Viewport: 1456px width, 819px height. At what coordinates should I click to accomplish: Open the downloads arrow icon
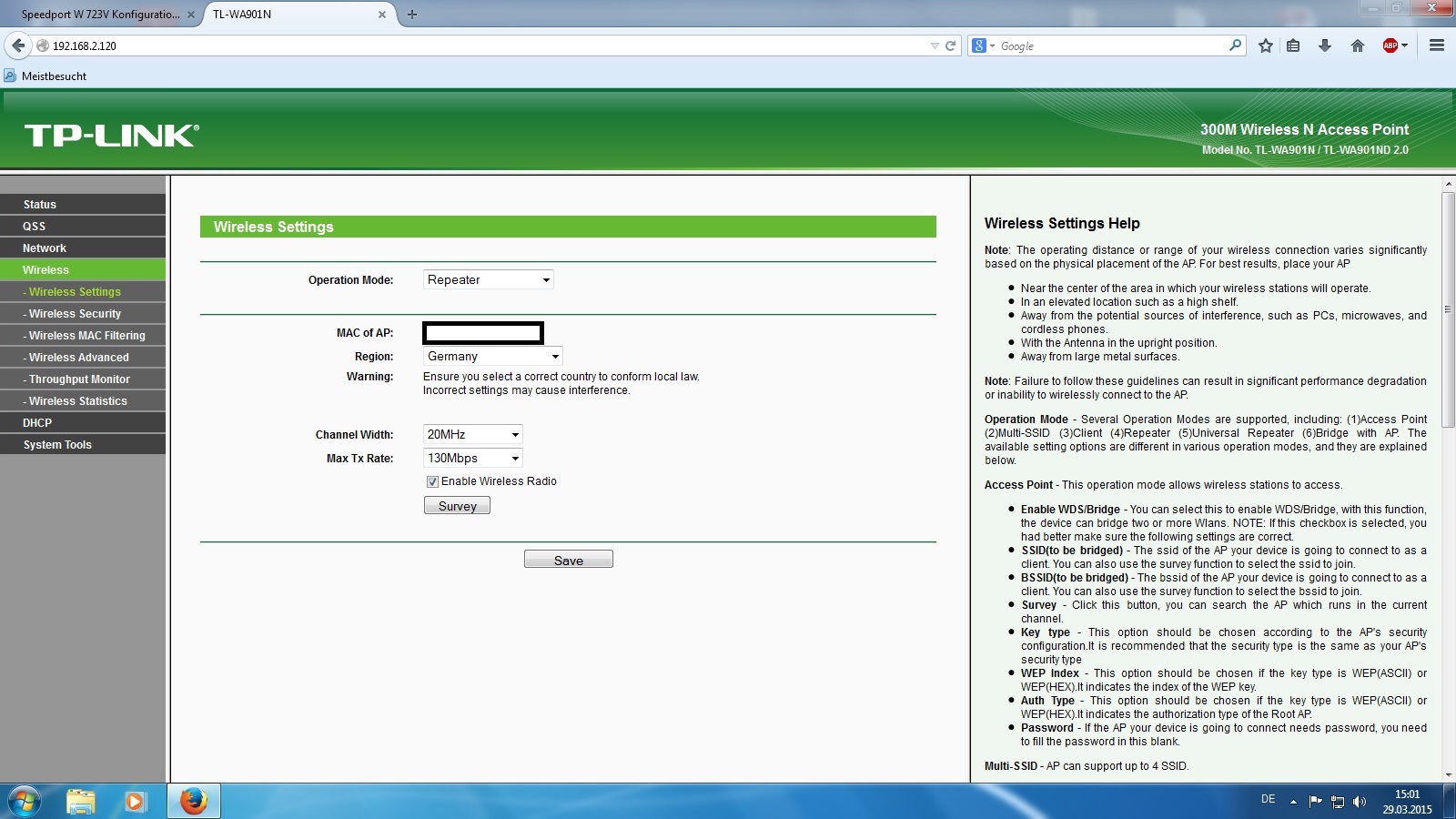point(1325,45)
